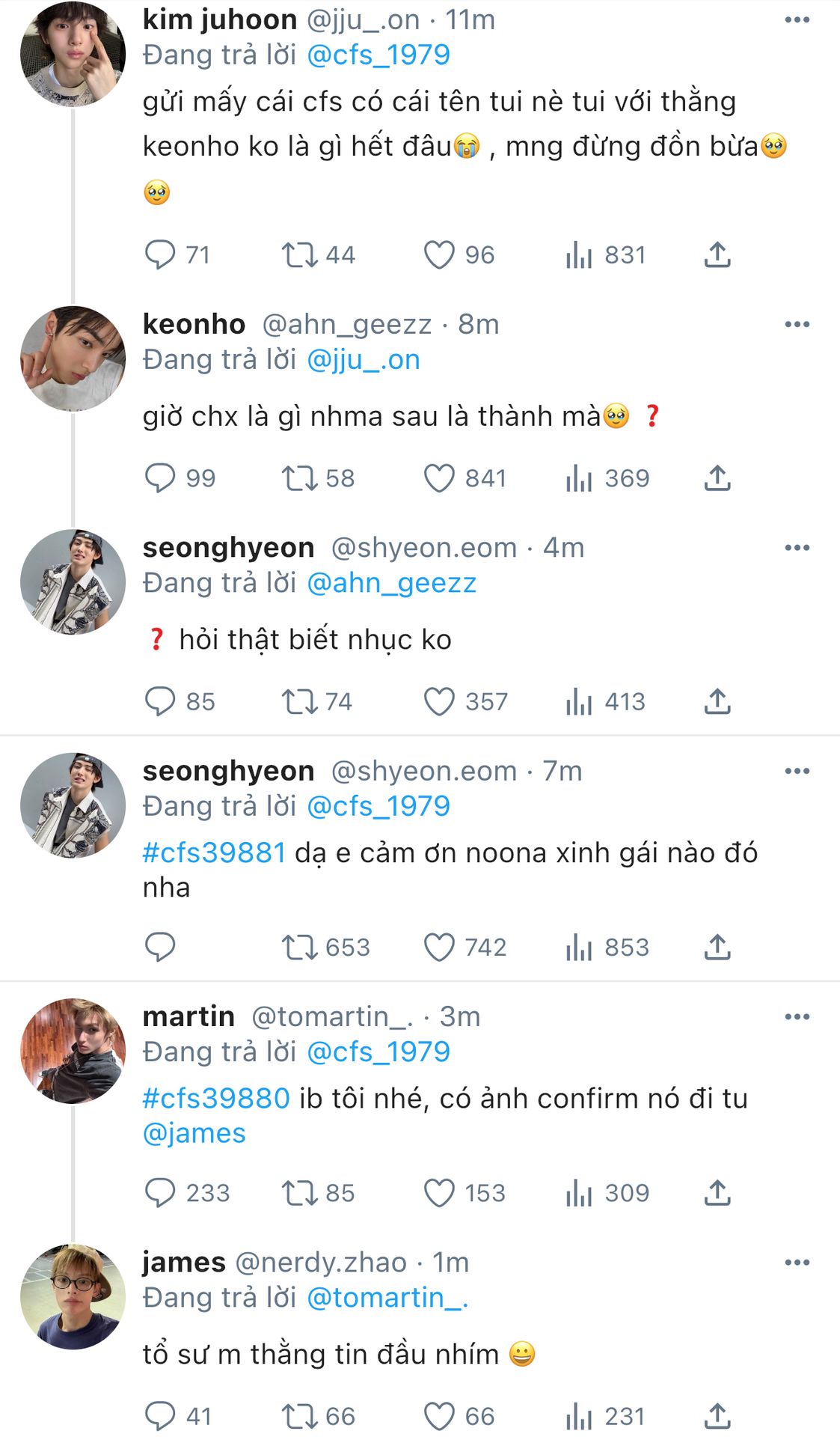Viewport: 840px width, 1437px height.
Task: Retweet seonghyeon's tweet with 653 retweets
Action: [x=300, y=947]
